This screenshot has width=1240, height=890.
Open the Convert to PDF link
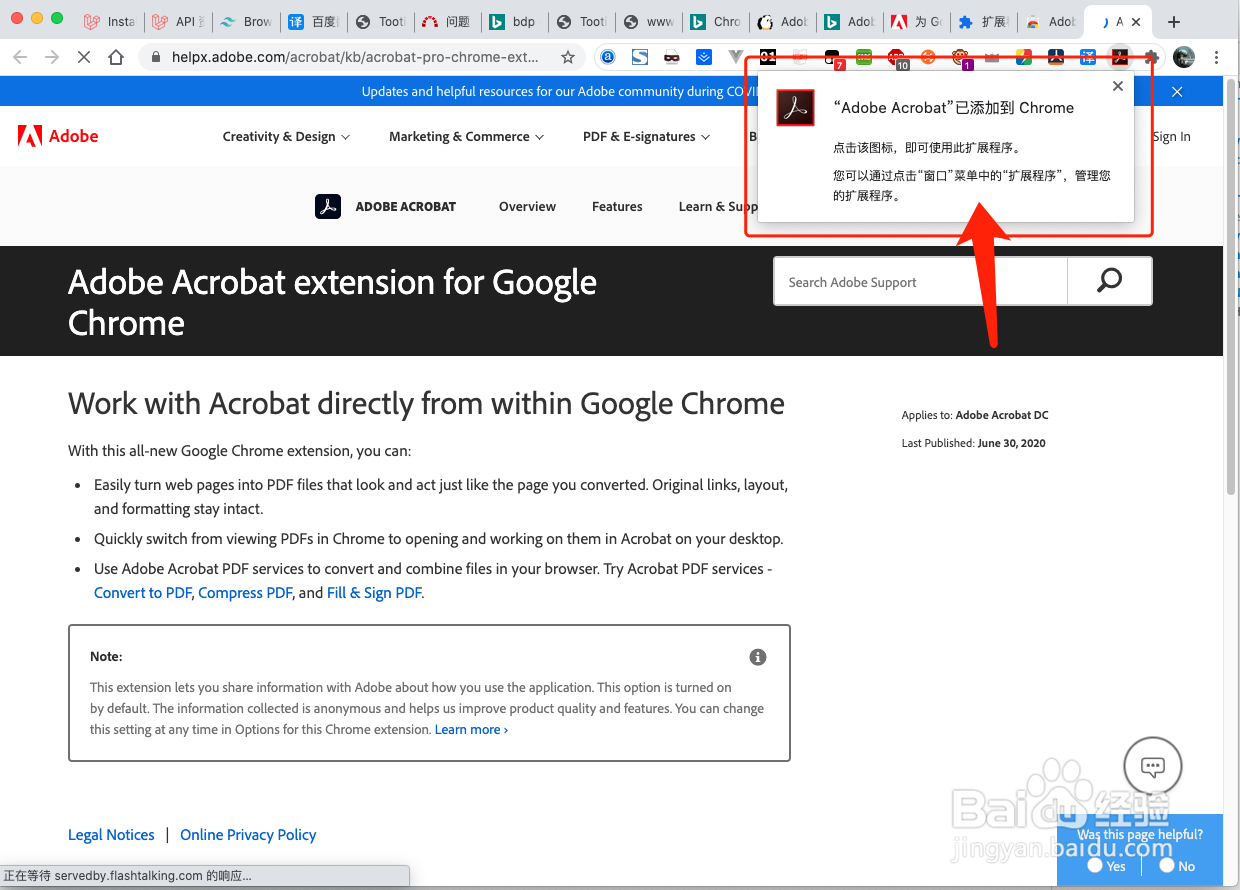[x=142, y=593]
